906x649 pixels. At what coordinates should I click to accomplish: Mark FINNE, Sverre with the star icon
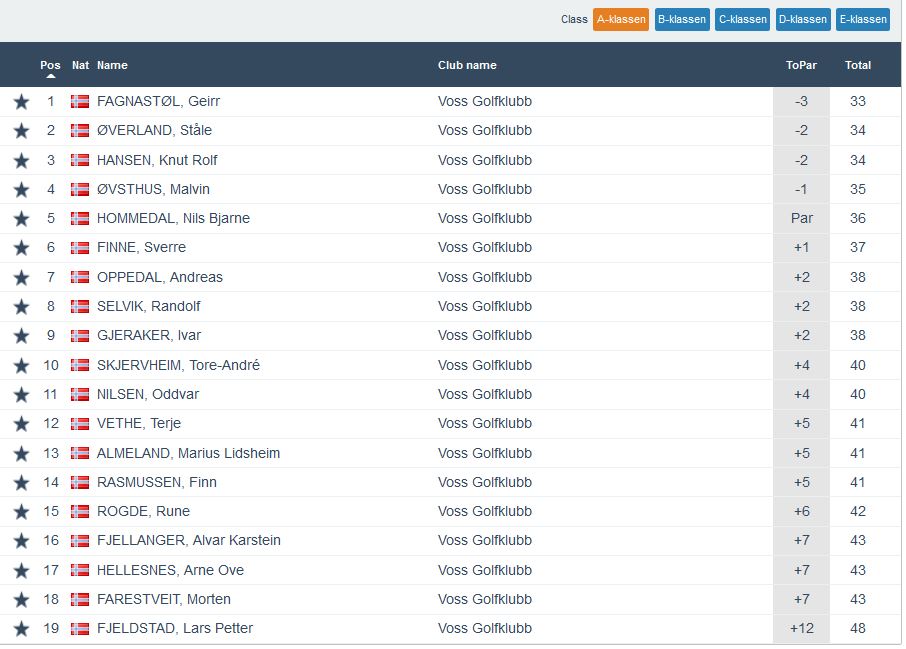click(21, 248)
